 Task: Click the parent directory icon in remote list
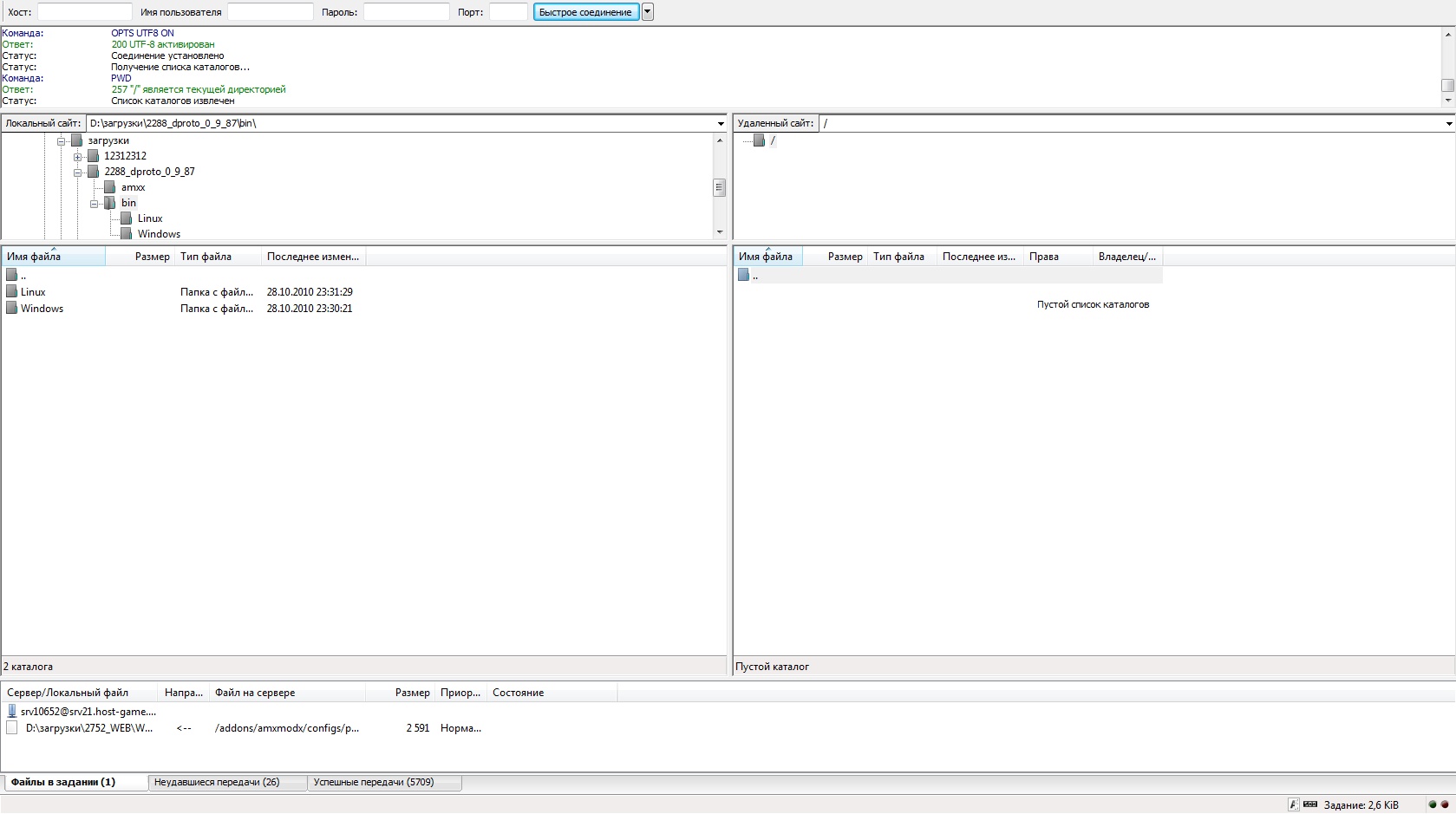click(744, 275)
